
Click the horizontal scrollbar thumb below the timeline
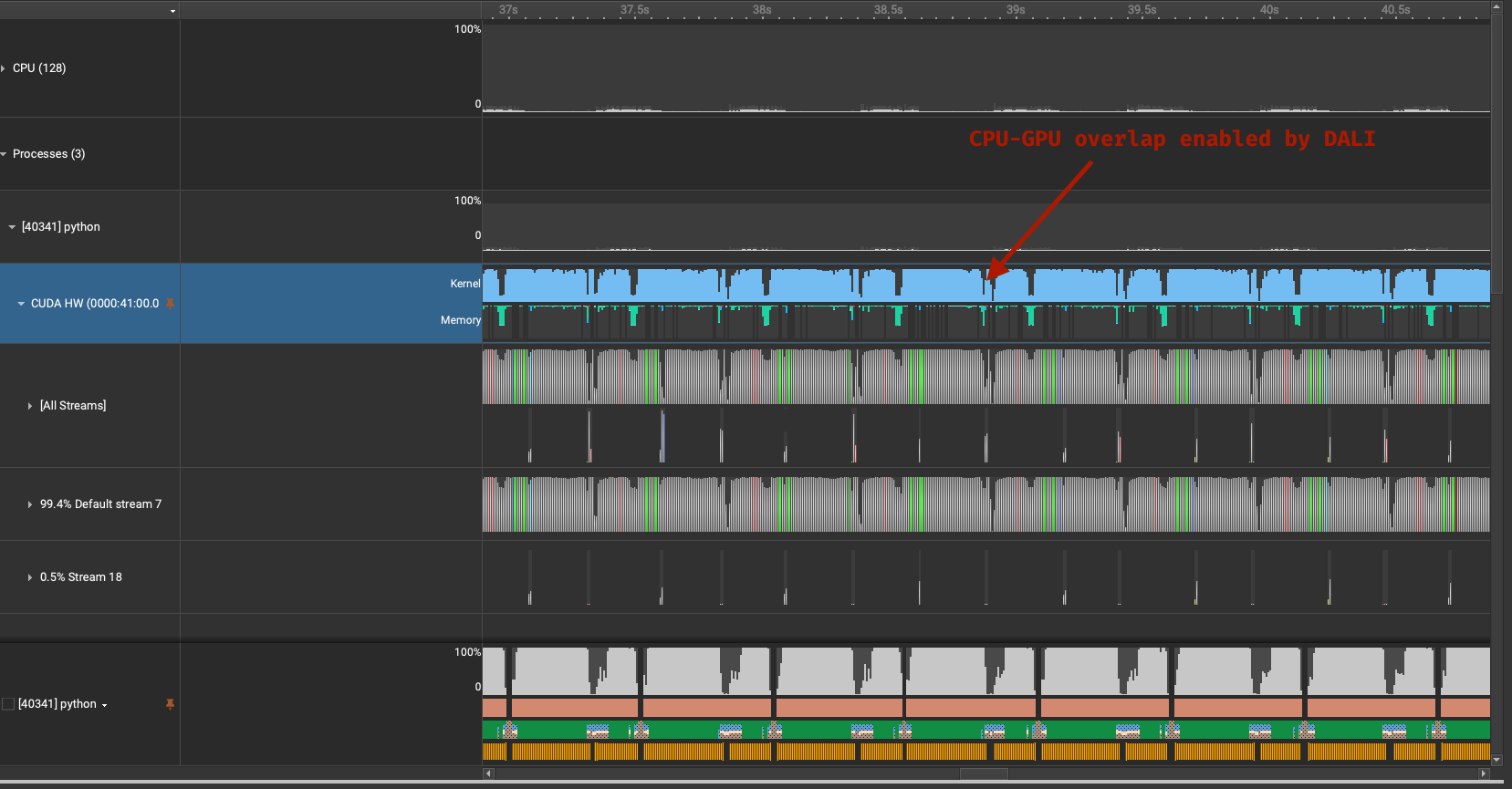[984, 773]
